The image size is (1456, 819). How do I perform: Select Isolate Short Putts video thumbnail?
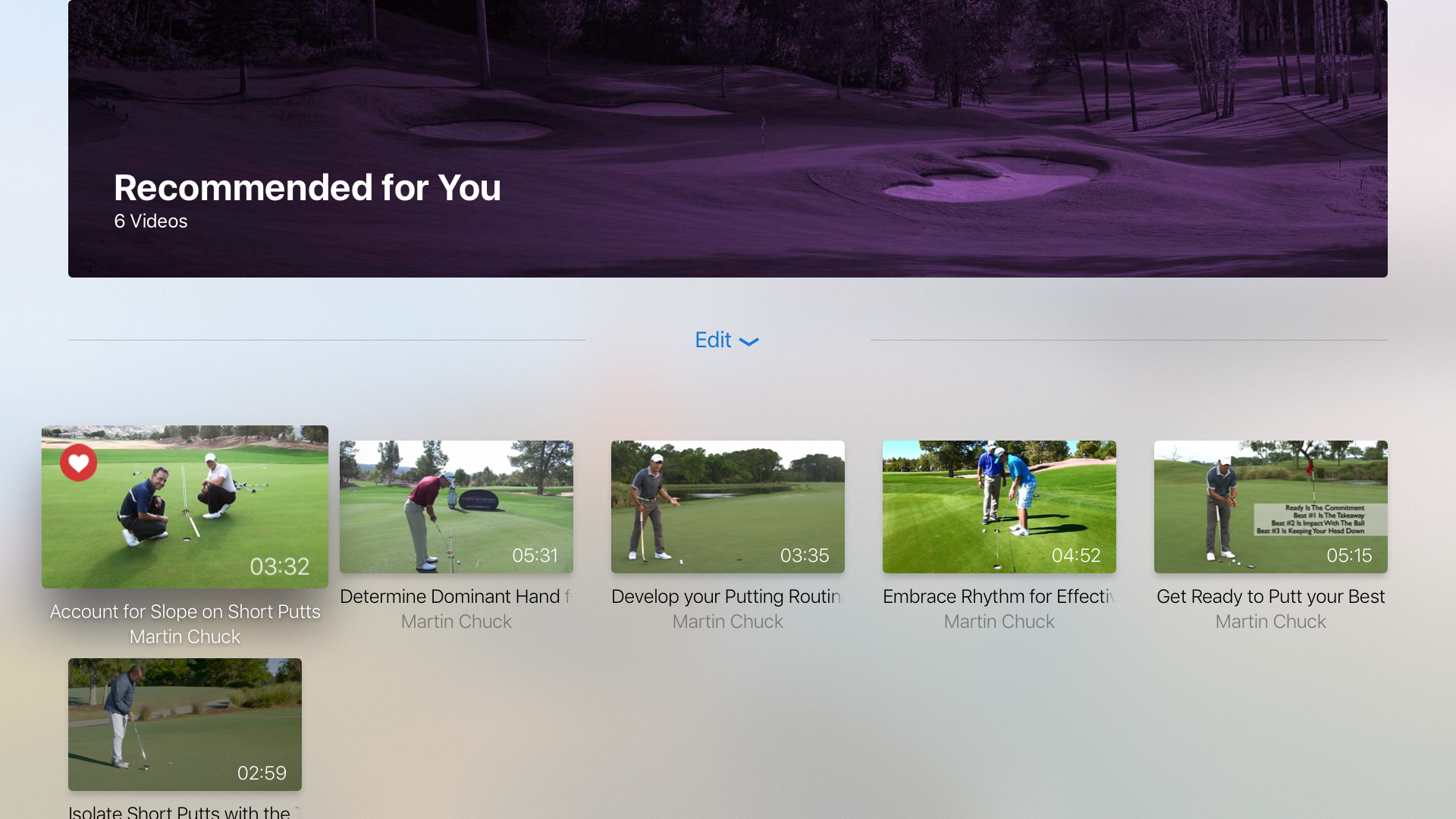pos(185,724)
